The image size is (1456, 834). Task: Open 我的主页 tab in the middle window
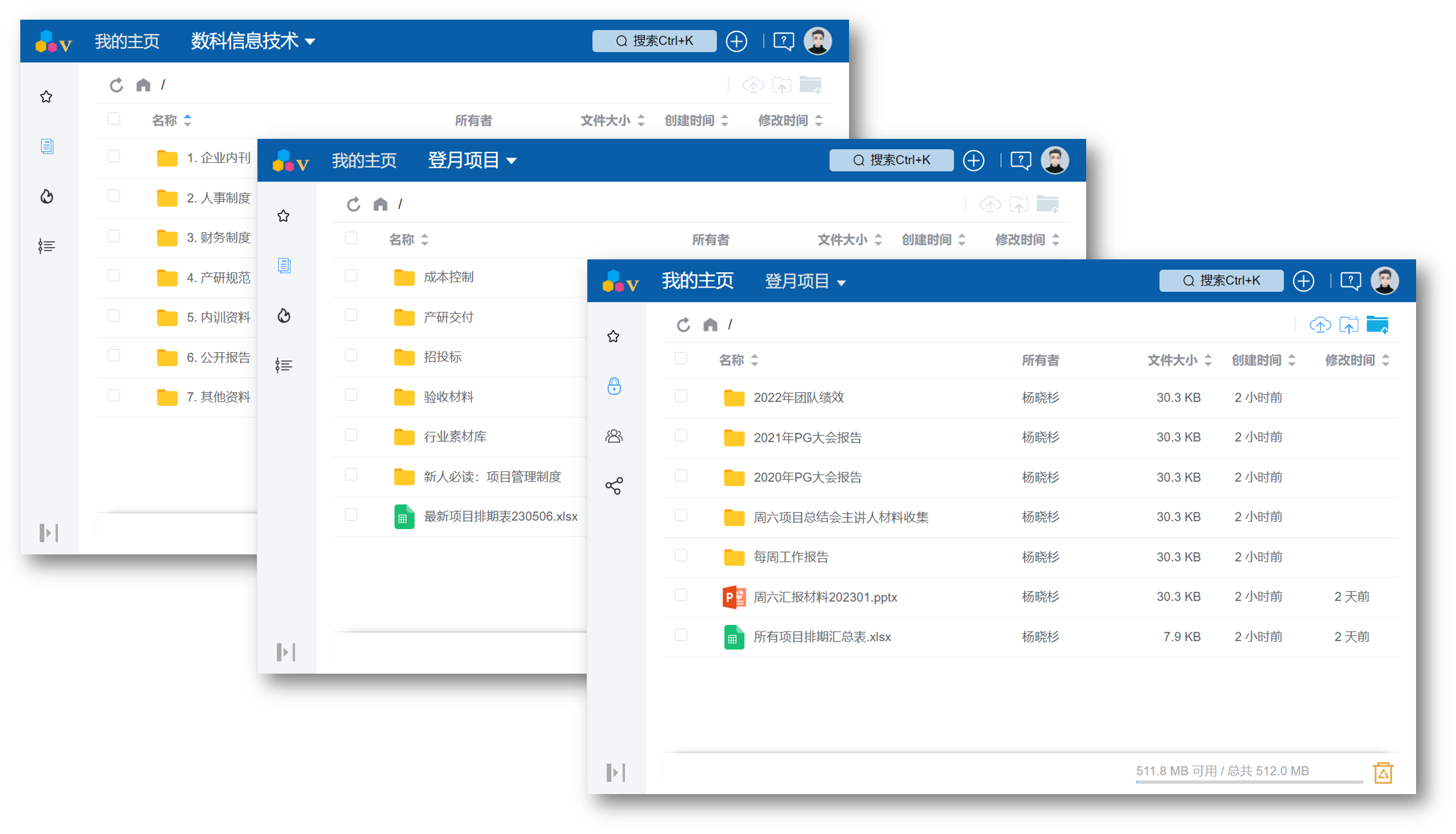click(x=364, y=160)
